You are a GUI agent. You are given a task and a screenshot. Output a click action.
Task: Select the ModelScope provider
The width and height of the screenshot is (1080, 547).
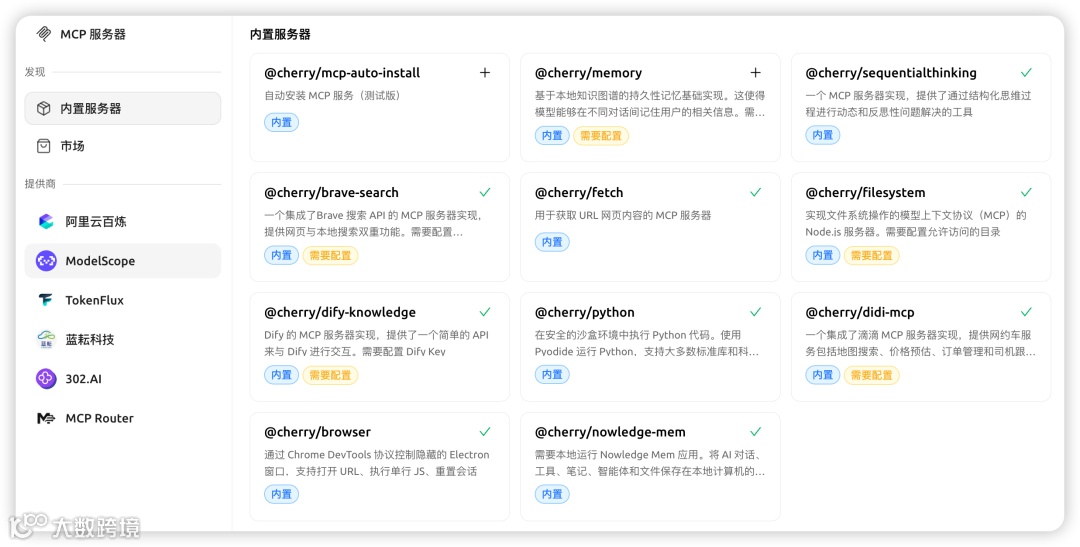[x=123, y=261]
